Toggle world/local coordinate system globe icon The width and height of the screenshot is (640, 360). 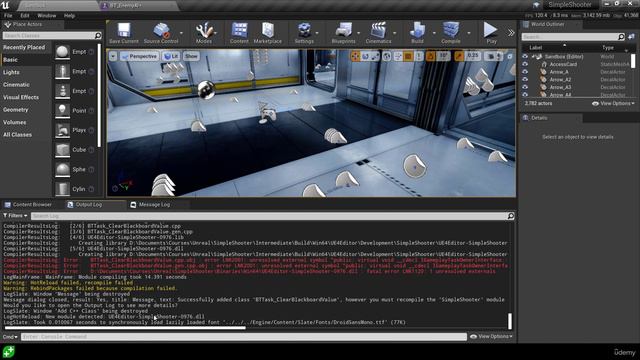pyautogui.click(x=387, y=56)
